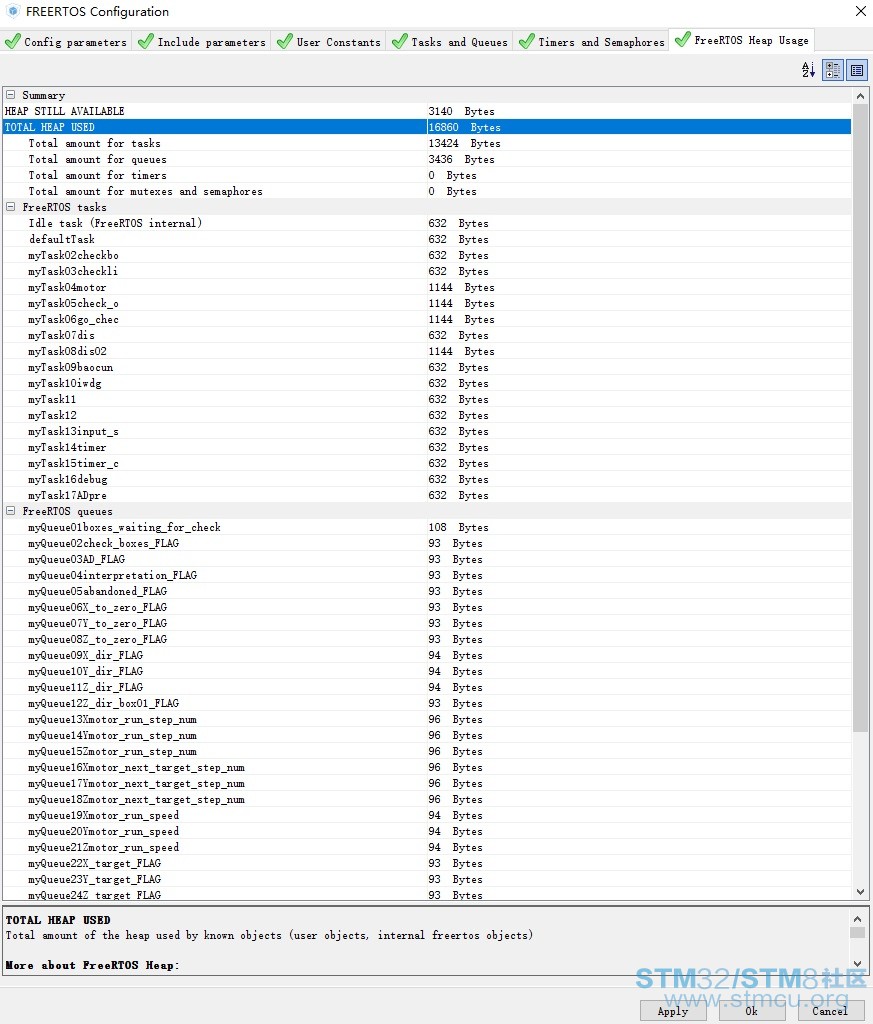Select the myTask10iwdg row
This screenshot has height=1024, width=873.
pyautogui.click(x=427, y=383)
